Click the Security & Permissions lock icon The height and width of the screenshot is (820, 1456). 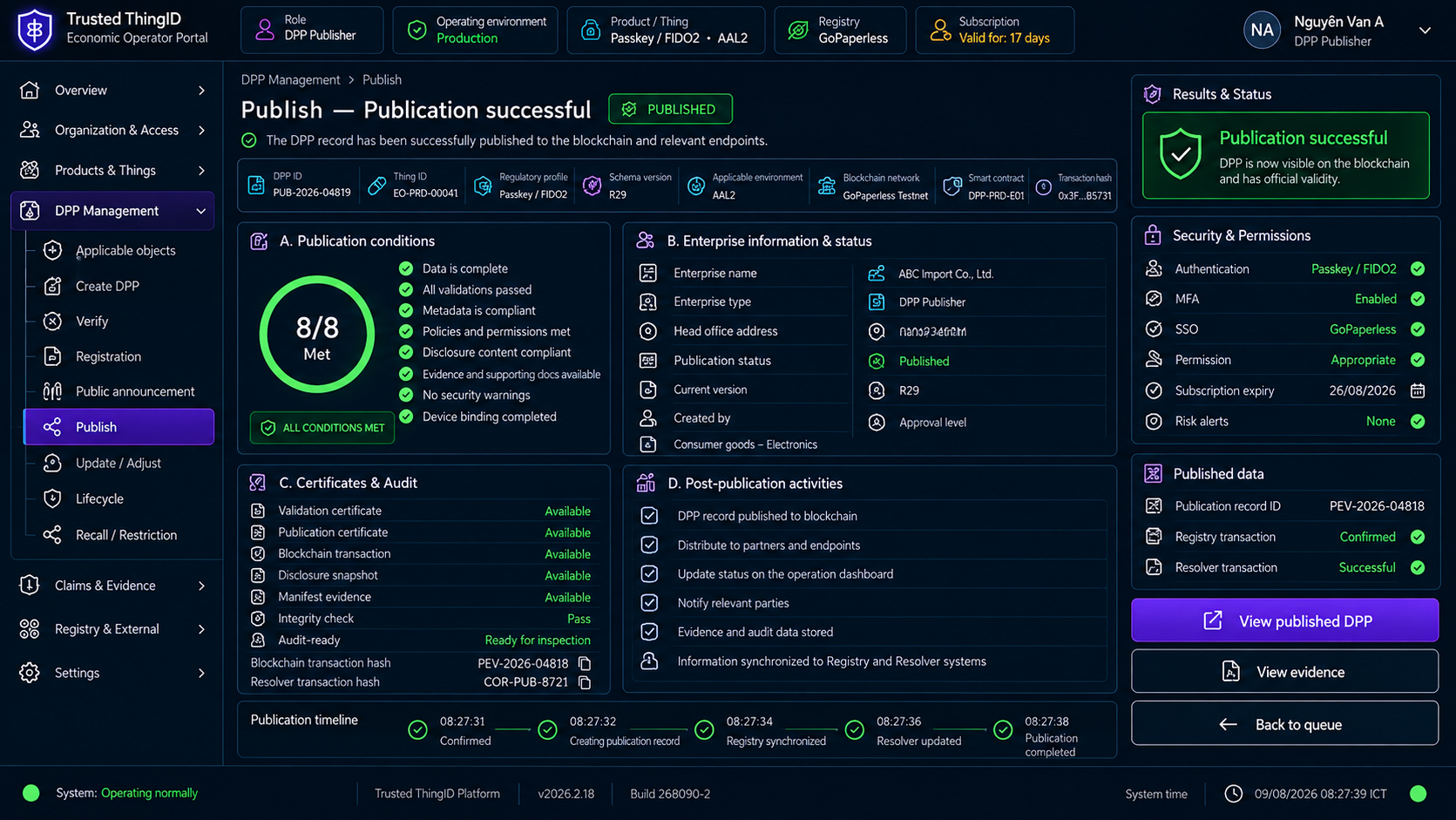(1153, 235)
